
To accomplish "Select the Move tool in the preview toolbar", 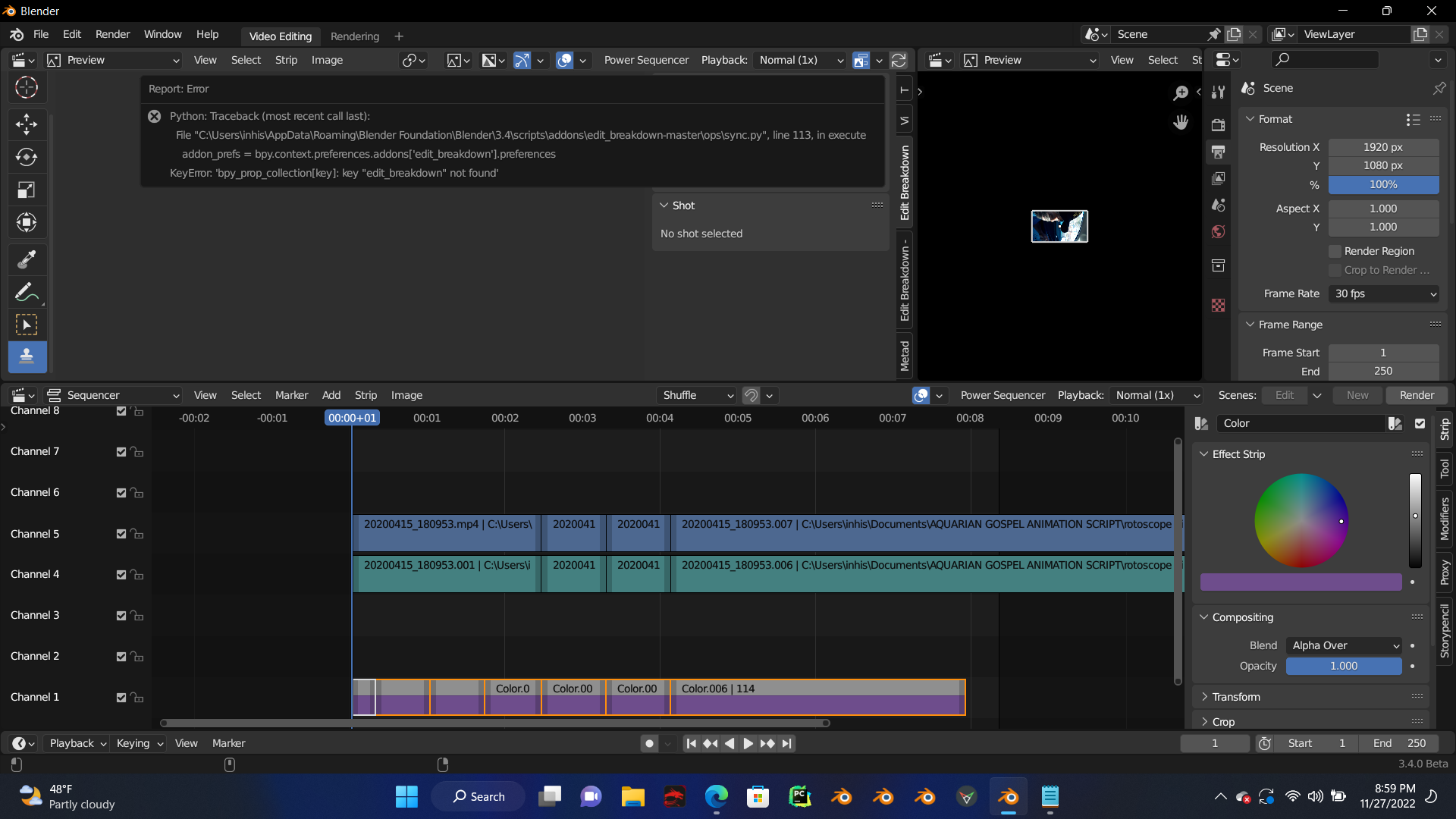I will point(27,124).
